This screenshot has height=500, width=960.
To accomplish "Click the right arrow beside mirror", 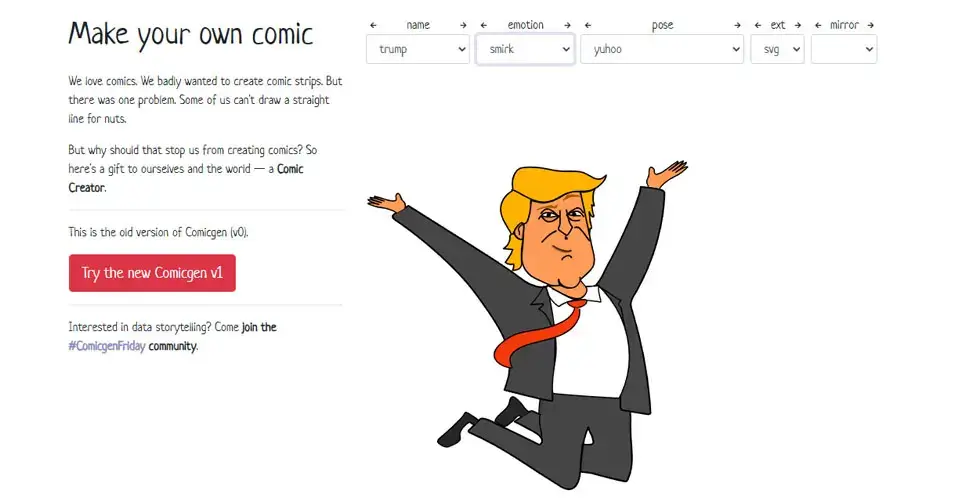I will tap(871, 25).
